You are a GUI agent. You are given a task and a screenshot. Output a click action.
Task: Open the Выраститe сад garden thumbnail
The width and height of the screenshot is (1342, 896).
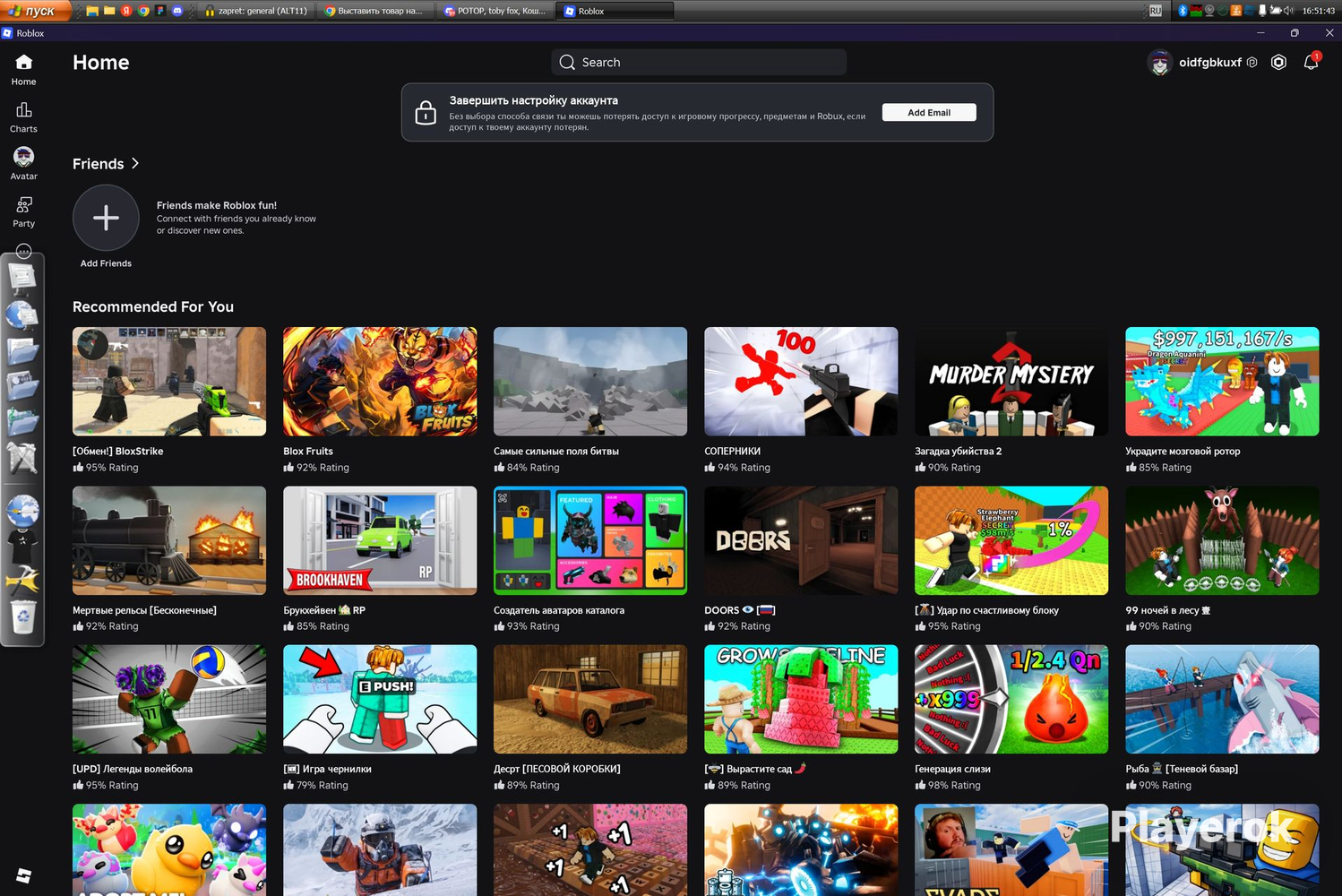pos(801,699)
